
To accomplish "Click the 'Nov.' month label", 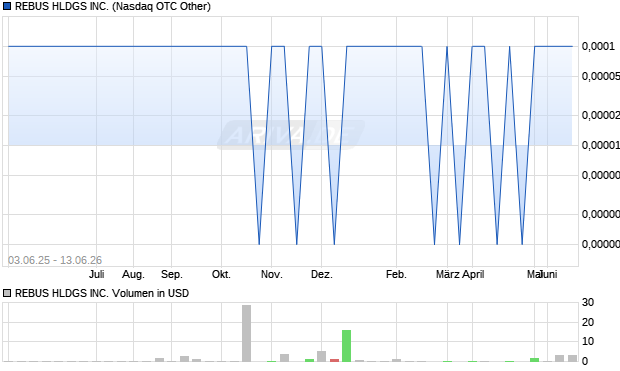I will 272,274.
